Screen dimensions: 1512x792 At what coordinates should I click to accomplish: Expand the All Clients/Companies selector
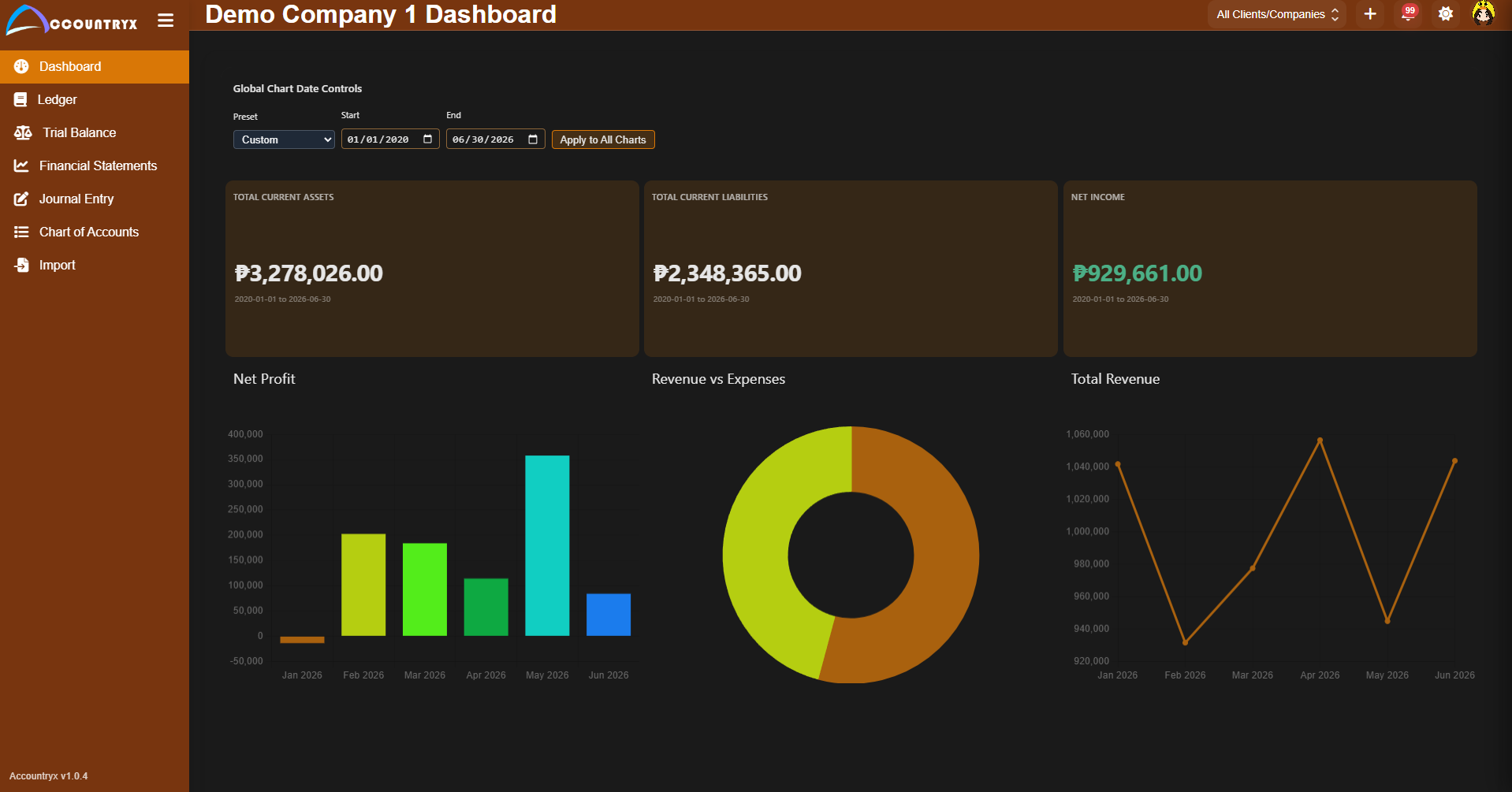[x=1277, y=14]
